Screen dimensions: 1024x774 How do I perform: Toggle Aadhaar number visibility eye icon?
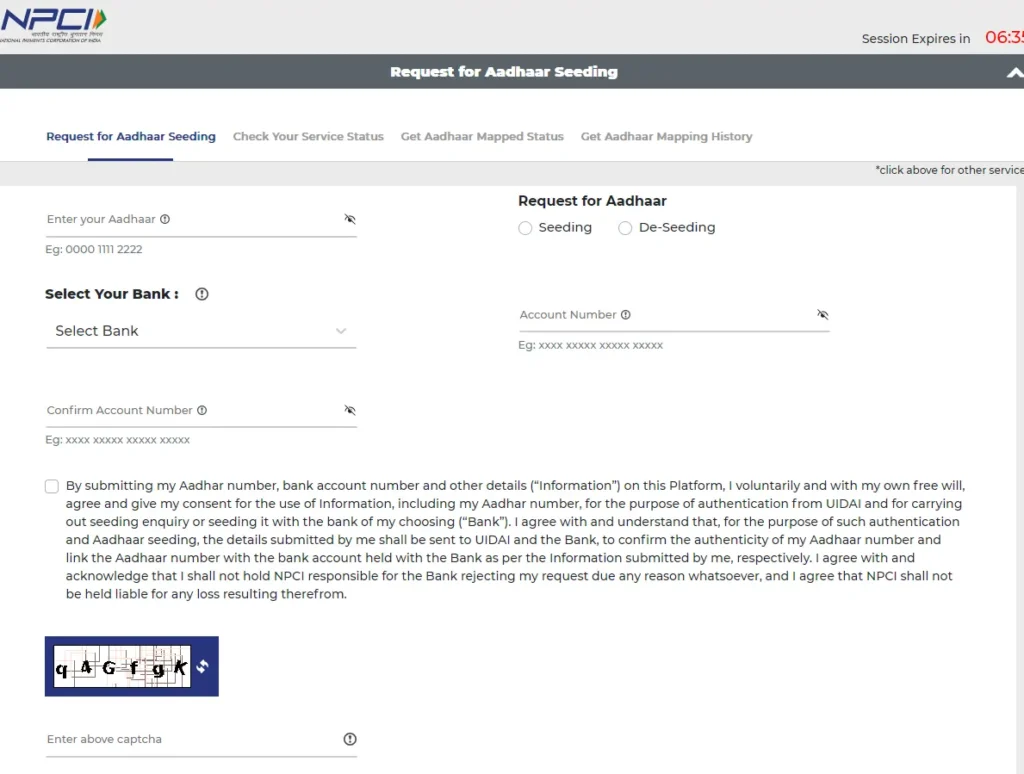(x=350, y=219)
